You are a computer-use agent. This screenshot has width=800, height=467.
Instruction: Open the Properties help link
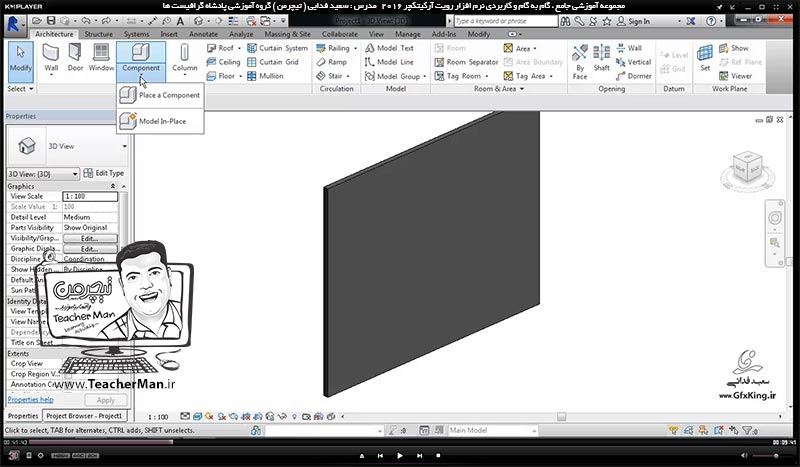click(30, 400)
